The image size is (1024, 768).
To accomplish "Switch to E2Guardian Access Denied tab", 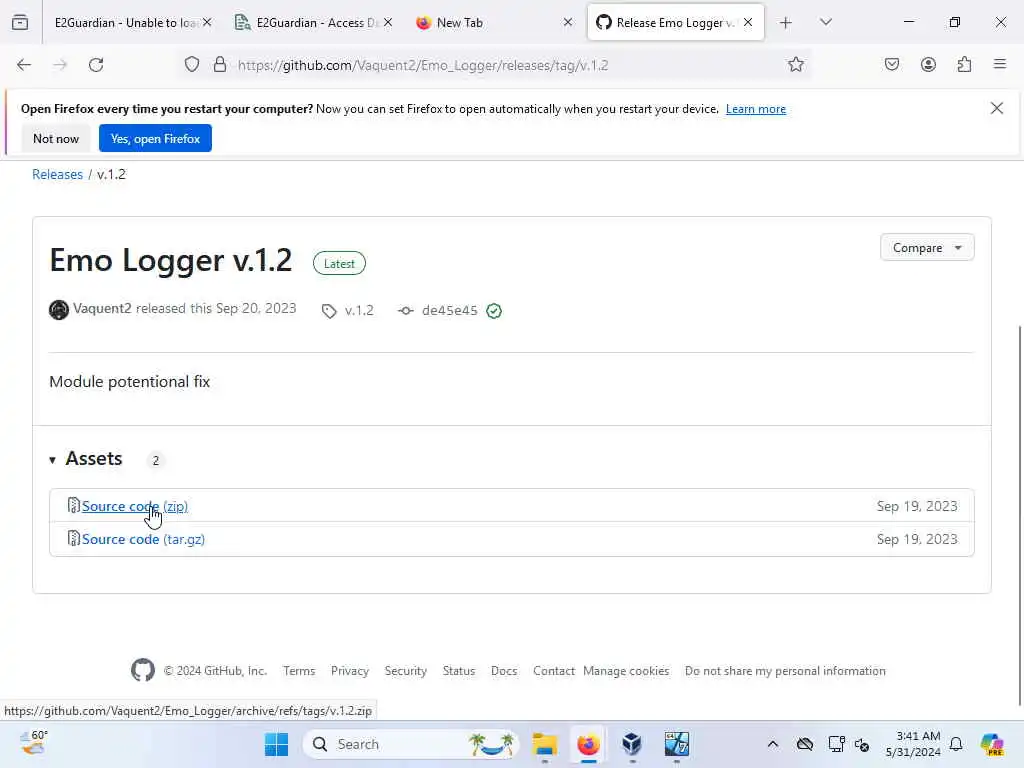I will (317, 23).
